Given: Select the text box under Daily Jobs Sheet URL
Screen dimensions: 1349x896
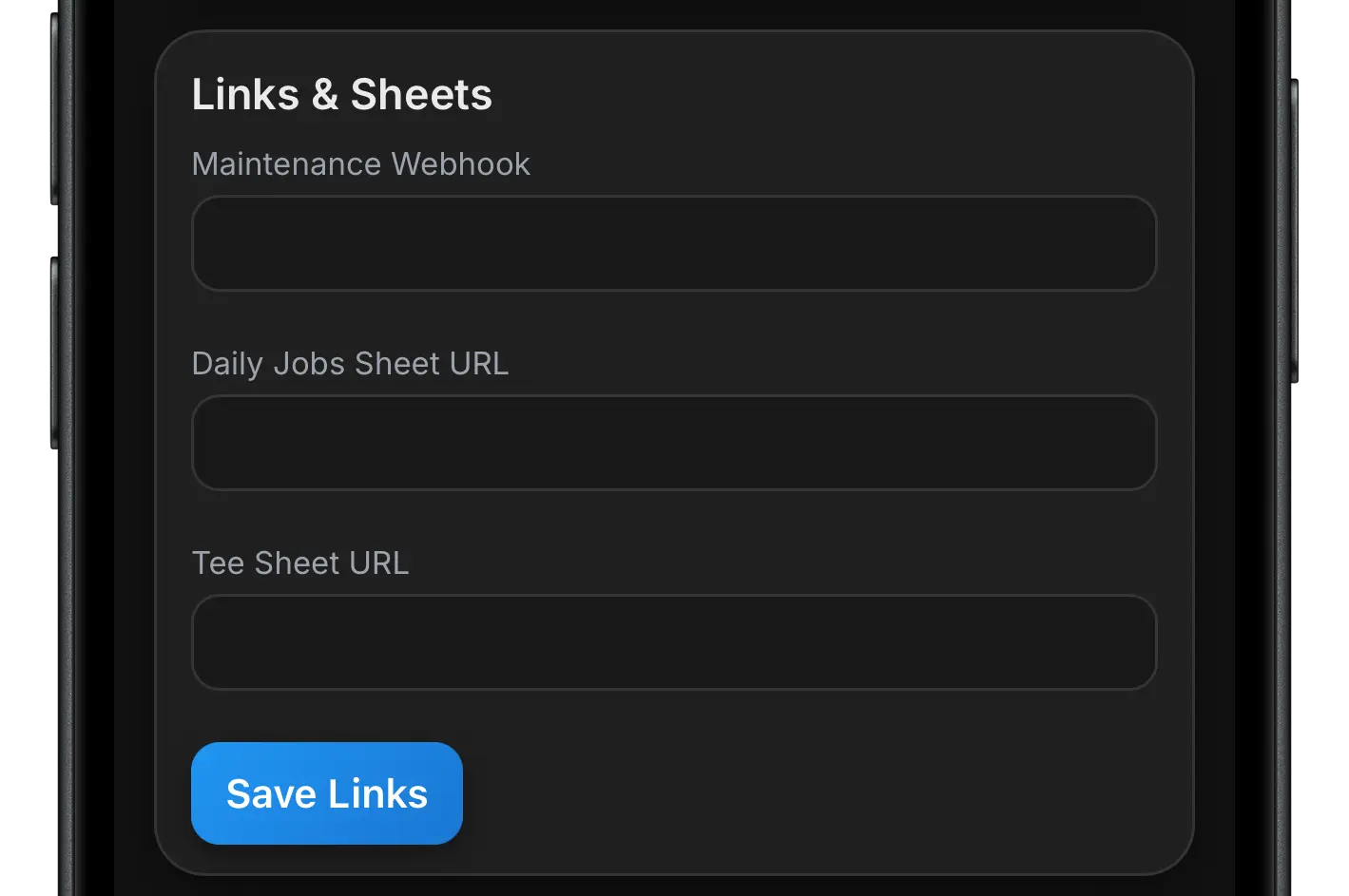Looking at the screenshot, I should (x=673, y=443).
